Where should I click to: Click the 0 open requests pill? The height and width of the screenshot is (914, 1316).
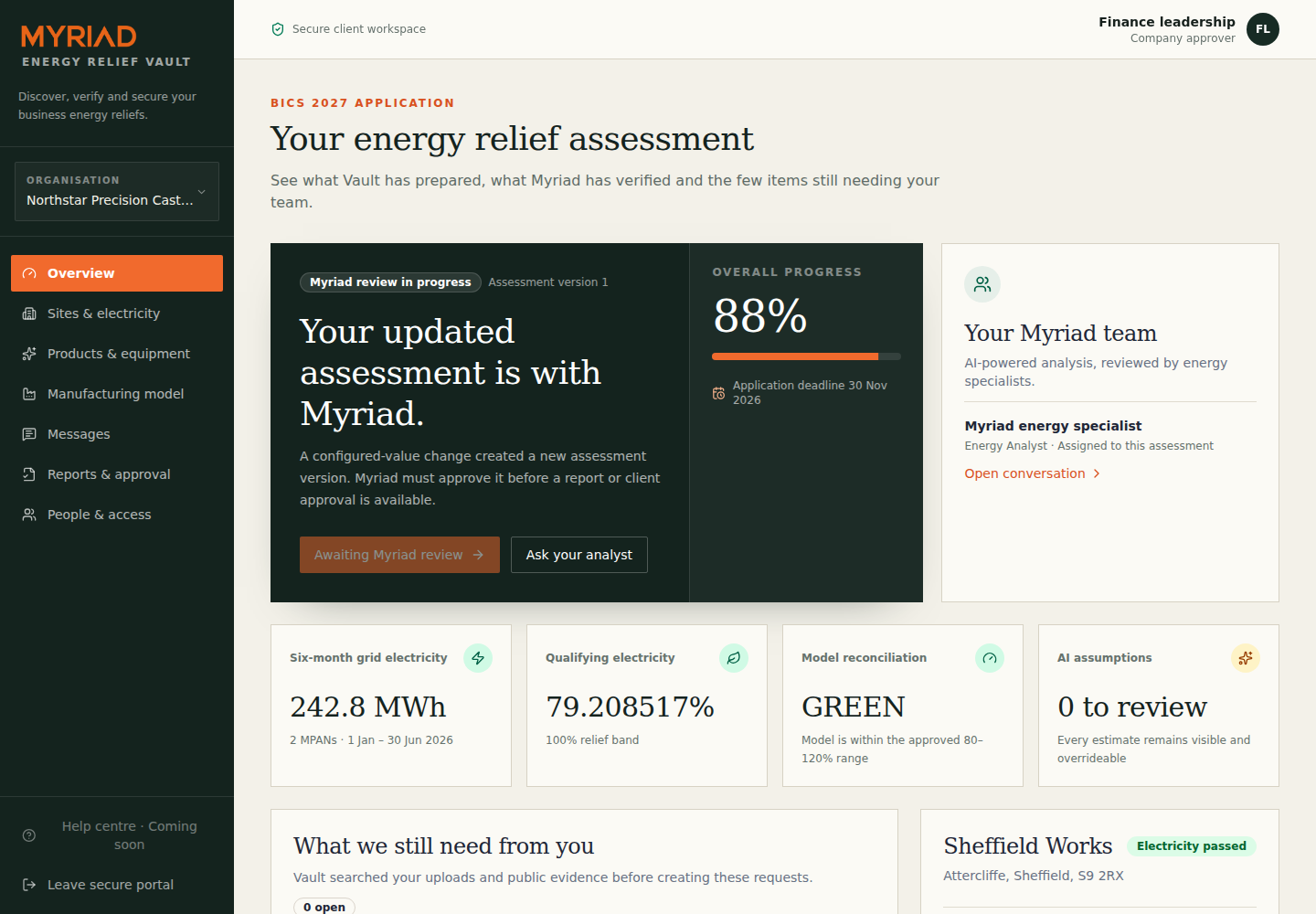coord(324,907)
